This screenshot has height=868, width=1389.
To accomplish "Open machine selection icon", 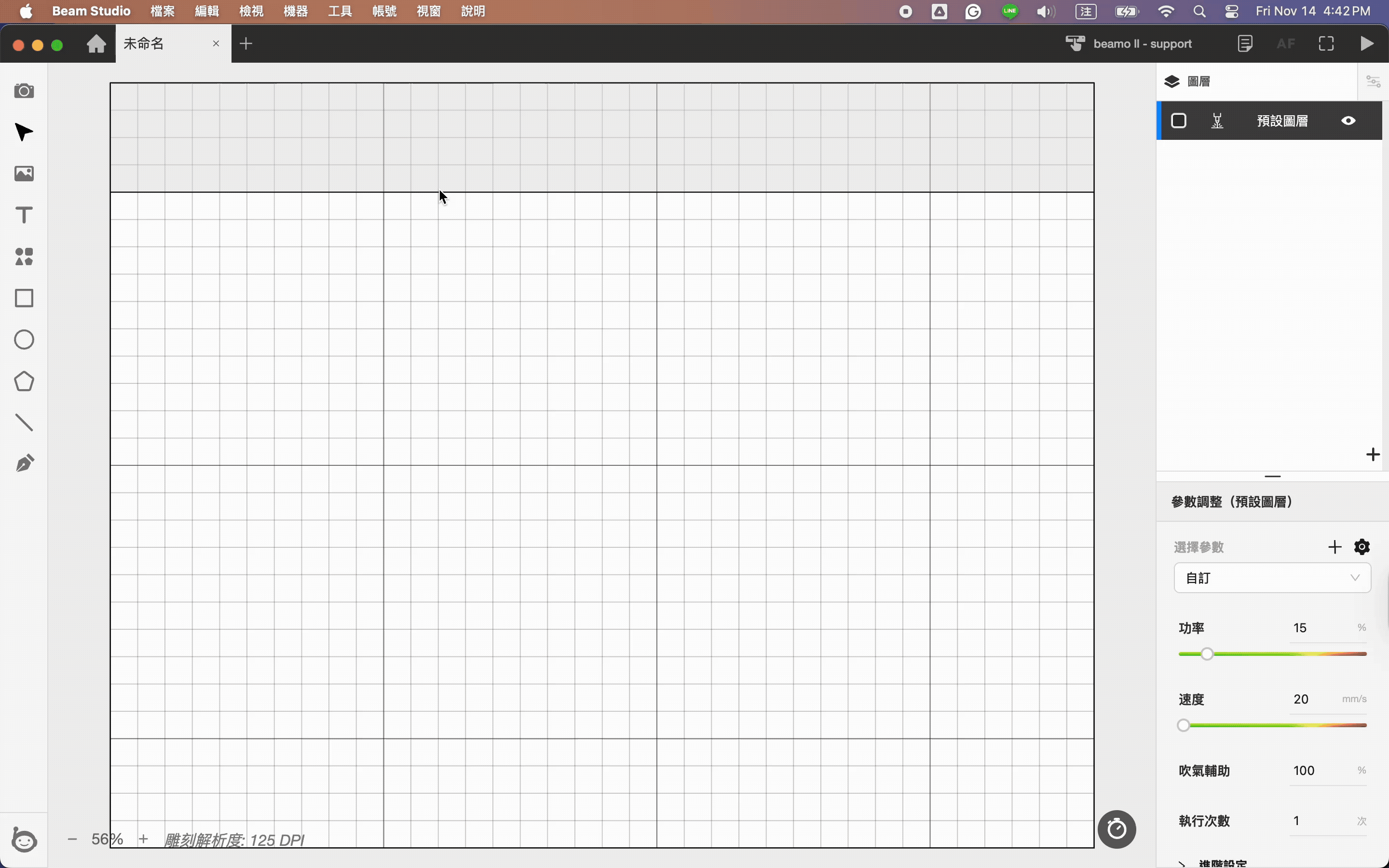I will (1075, 43).
